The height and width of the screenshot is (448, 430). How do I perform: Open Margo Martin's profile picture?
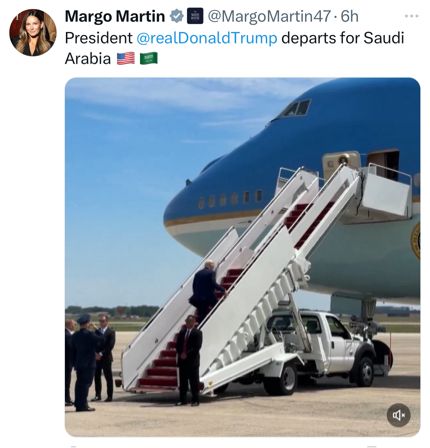pos(33,32)
